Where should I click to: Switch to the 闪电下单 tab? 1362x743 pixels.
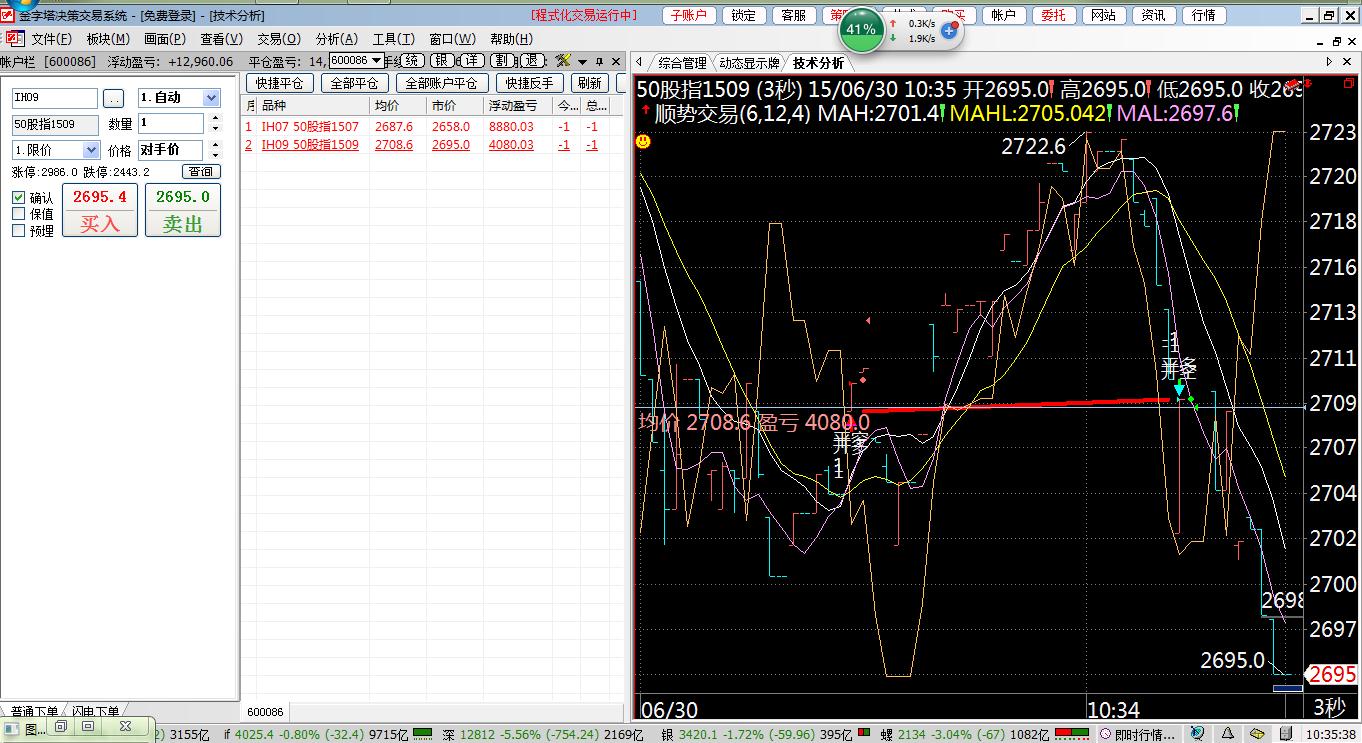pyautogui.click(x=94, y=712)
